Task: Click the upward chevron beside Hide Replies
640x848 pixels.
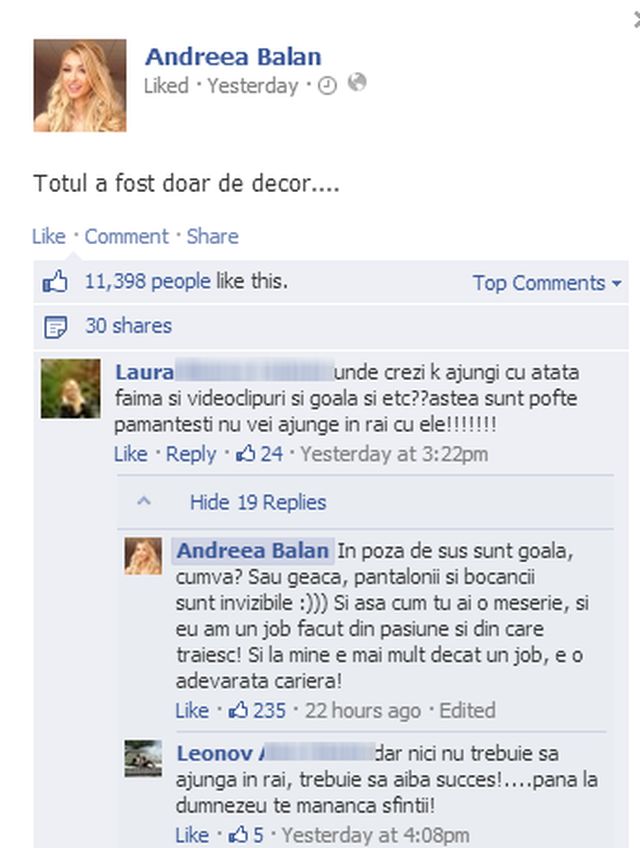Action: (x=144, y=501)
